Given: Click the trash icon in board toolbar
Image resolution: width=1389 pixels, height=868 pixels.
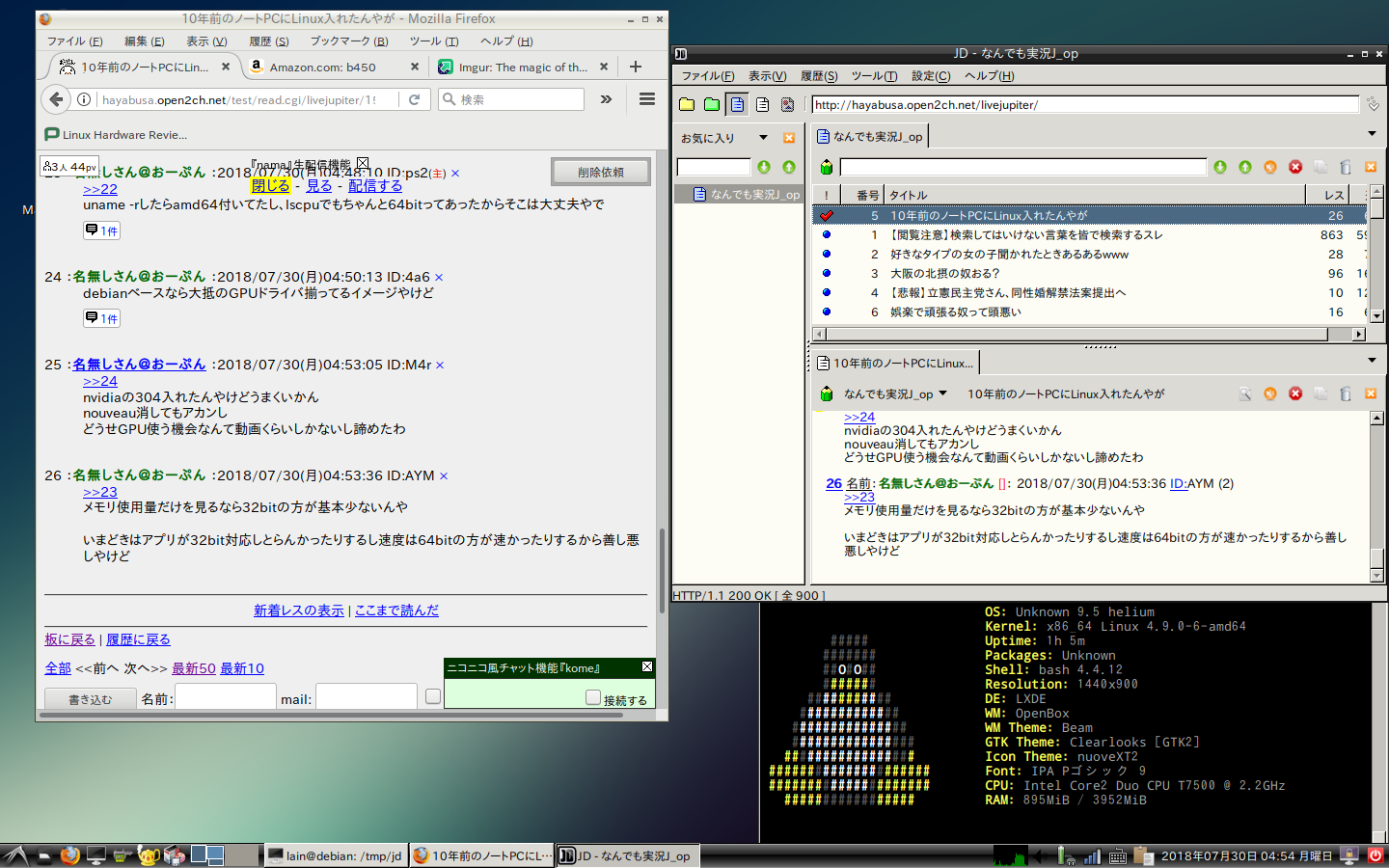Looking at the screenshot, I should click(1346, 167).
